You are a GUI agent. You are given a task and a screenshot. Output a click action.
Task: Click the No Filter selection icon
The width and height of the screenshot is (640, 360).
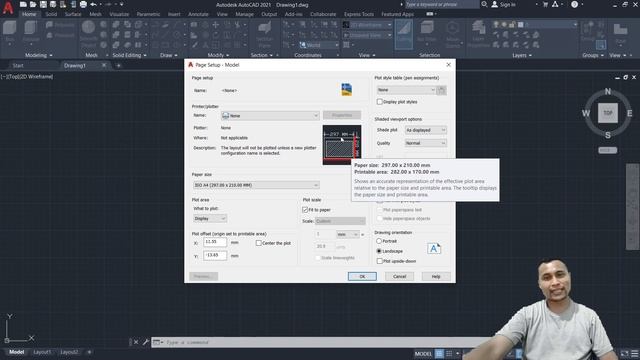[427, 33]
